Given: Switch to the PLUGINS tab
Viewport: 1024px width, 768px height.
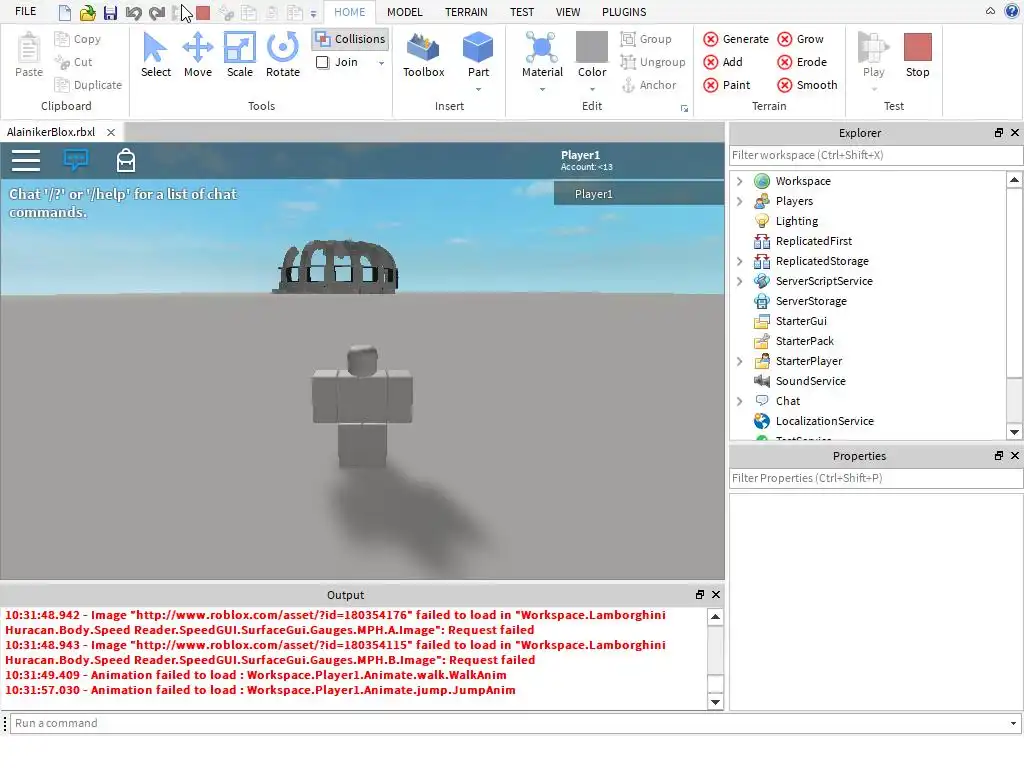Looking at the screenshot, I should (x=624, y=12).
